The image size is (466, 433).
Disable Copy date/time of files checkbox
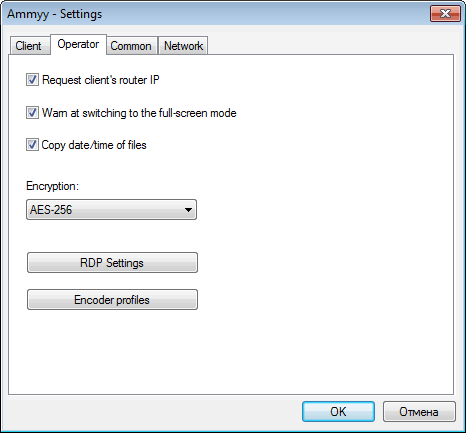point(32,145)
